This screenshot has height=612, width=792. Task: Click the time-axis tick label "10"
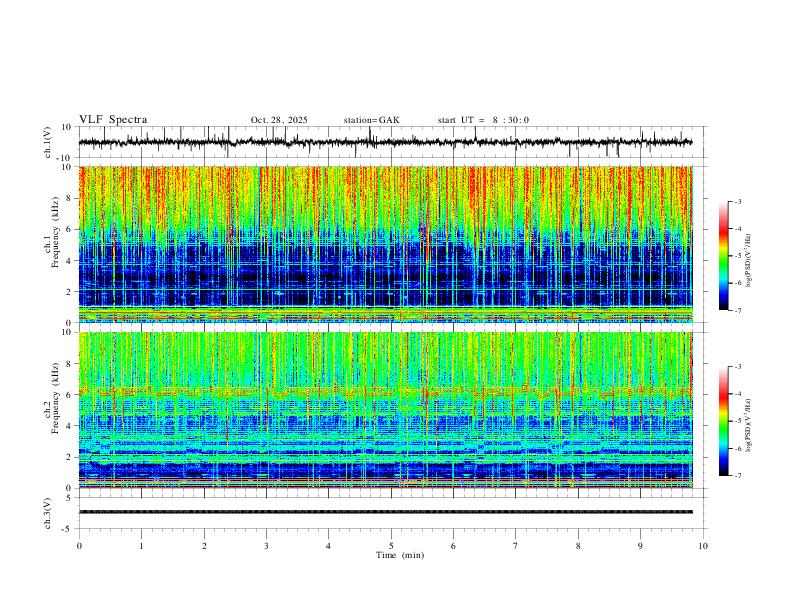pyautogui.click(x=703, y=546)
